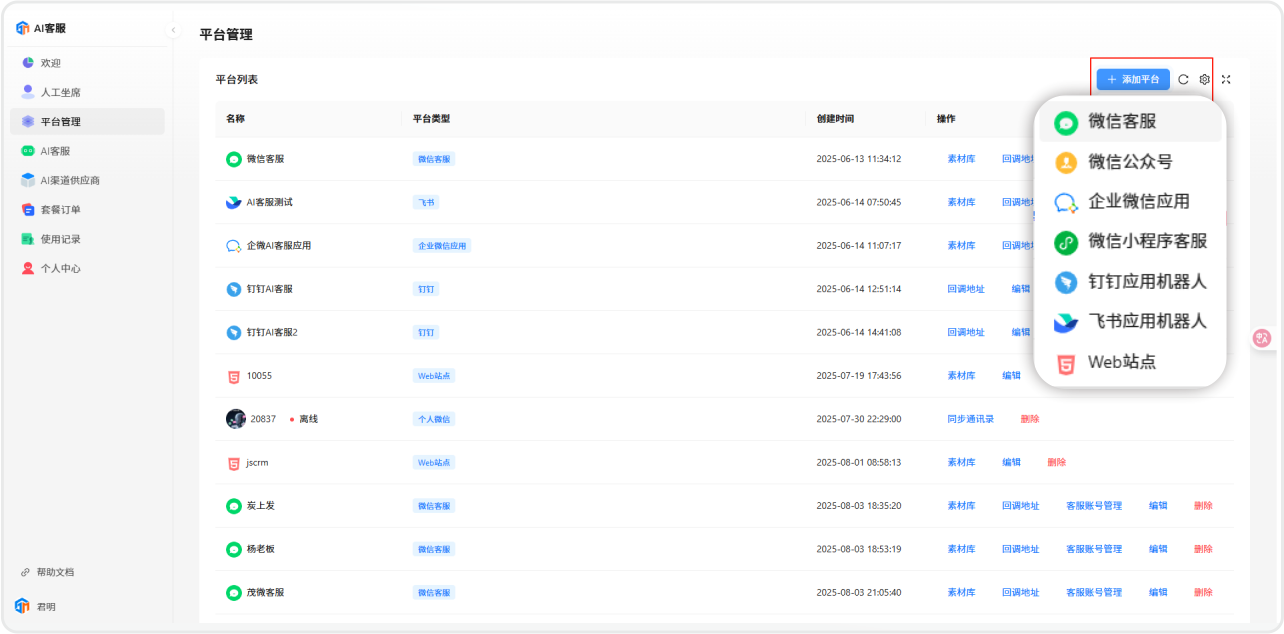The height and width of the screenshot is (634, 1284).
Task: Select 平台管理 in the sidebar
Action: pyautogui.click(x=87, y=121)
